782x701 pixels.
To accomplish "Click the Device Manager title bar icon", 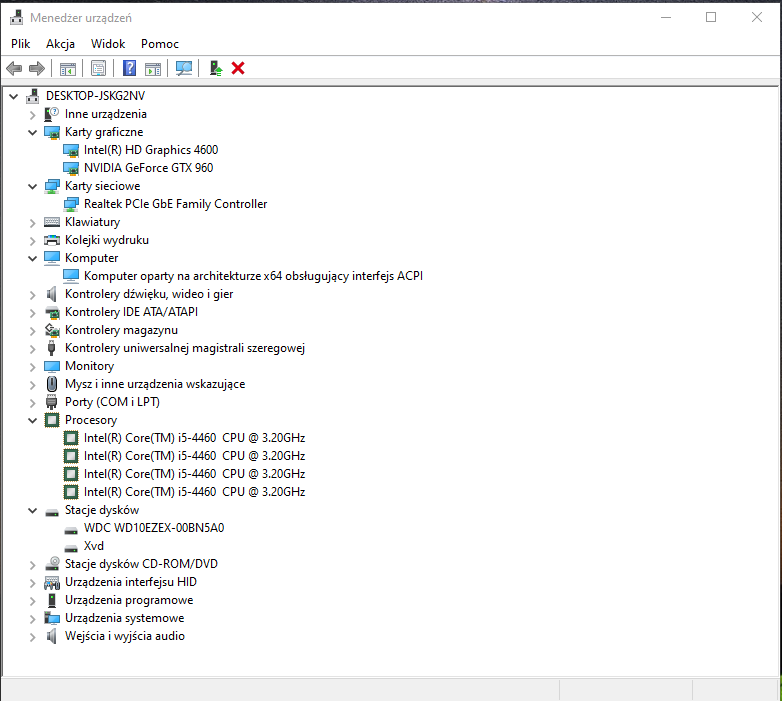I will click(16, 17).
